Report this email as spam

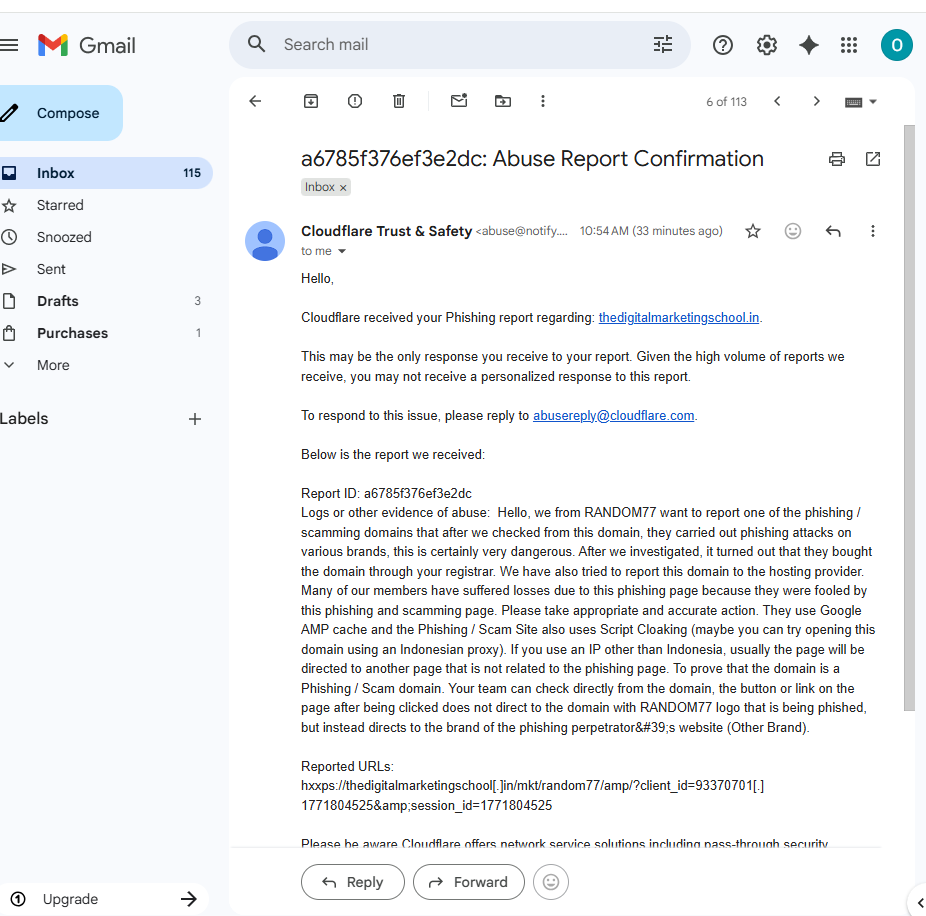[354, 101]
